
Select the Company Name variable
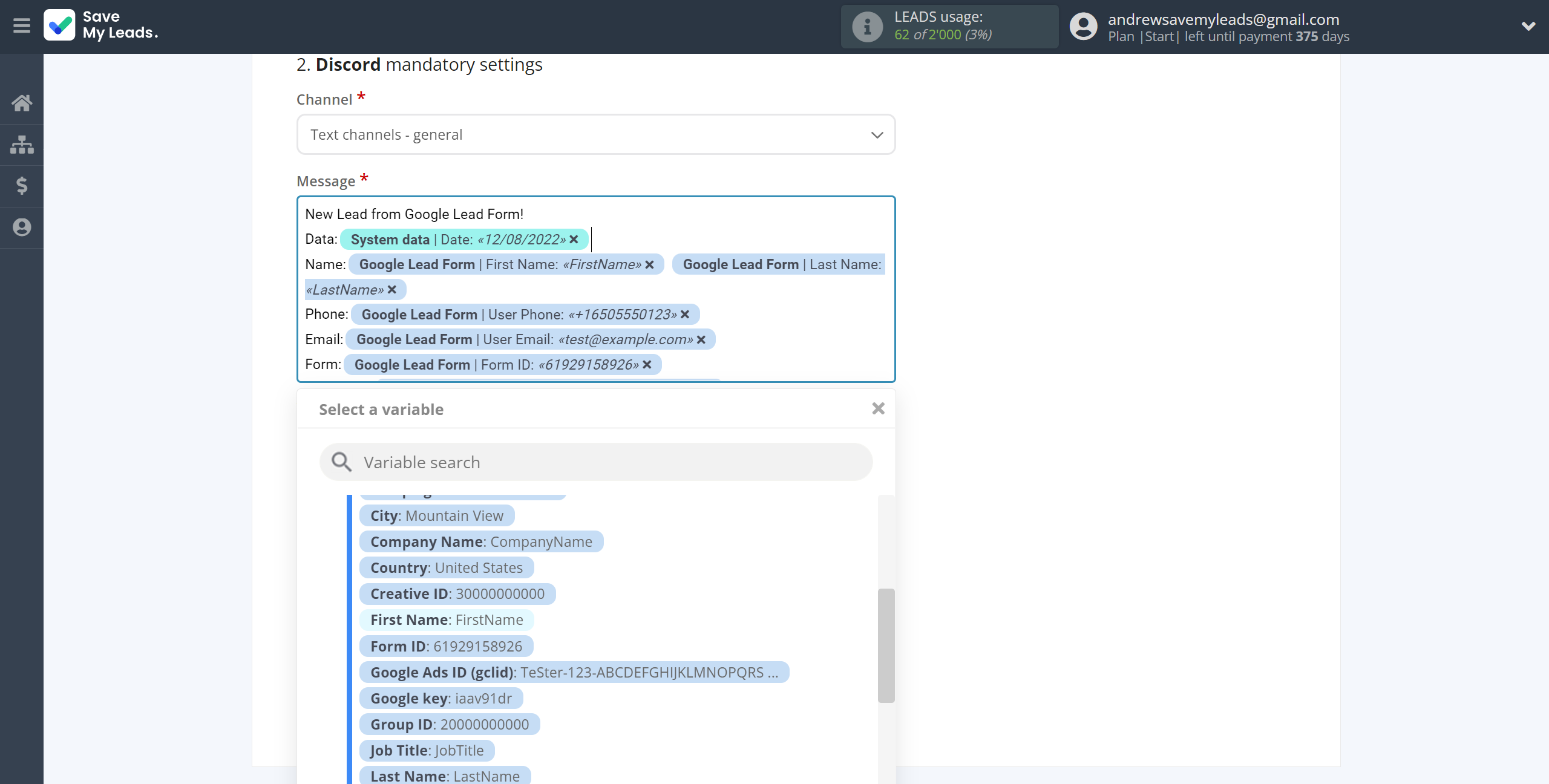point(481,542)
